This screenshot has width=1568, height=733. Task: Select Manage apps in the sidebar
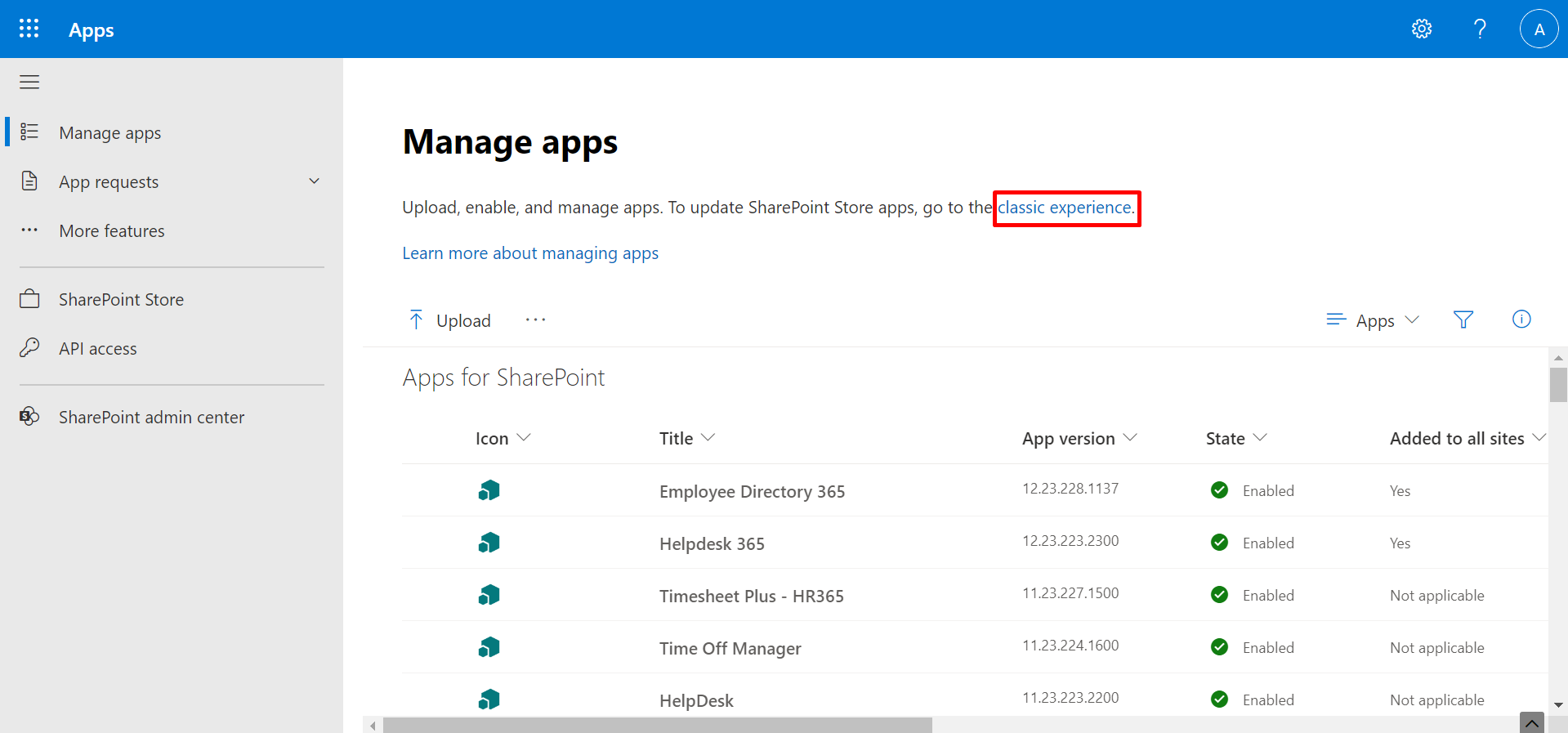click(110, 132)
